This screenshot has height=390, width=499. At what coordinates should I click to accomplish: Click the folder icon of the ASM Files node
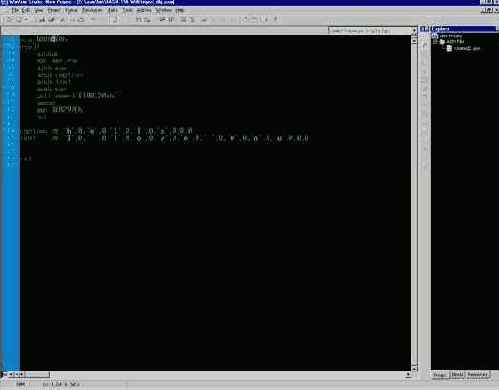pyautogui.click(x=442, y=42)
